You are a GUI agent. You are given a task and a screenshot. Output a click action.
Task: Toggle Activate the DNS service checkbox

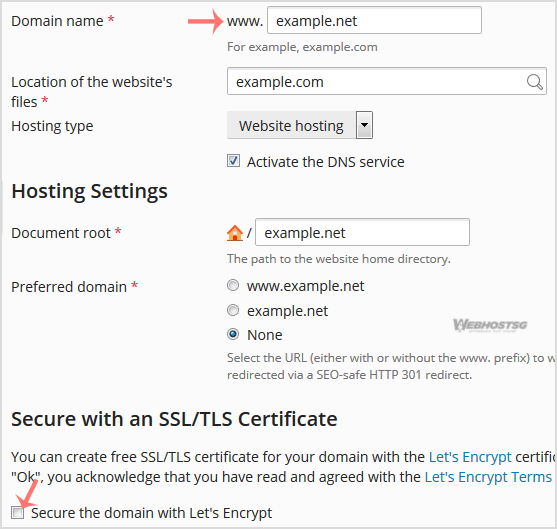pyautogui.click(x=233, y=161)
